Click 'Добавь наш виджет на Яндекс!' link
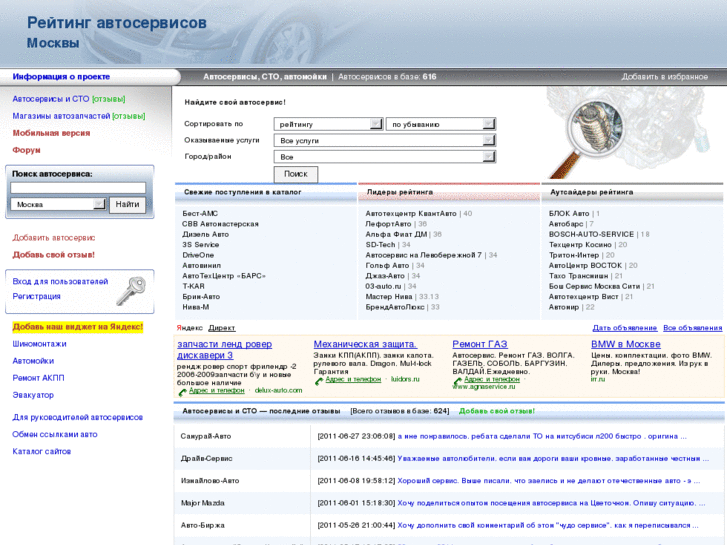Viewport: 727px width, 545px height. [77, 327]
